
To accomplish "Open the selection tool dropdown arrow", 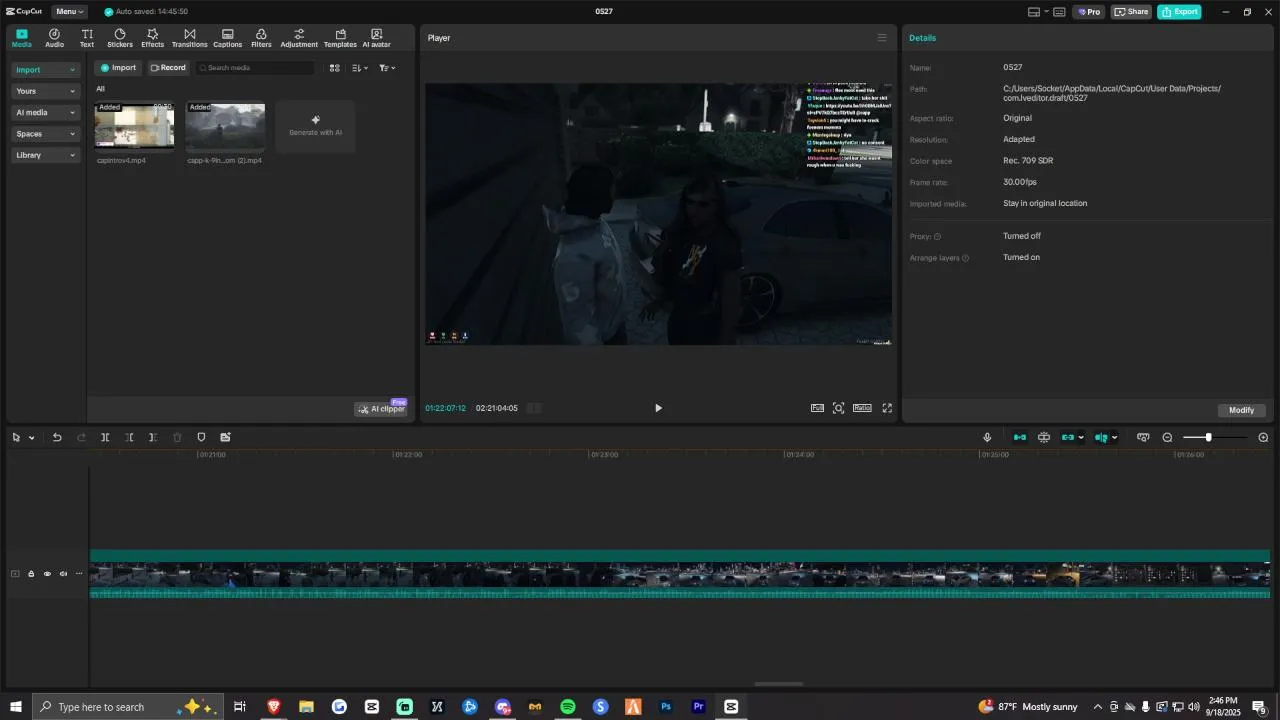I will click(x=31, y=438).
